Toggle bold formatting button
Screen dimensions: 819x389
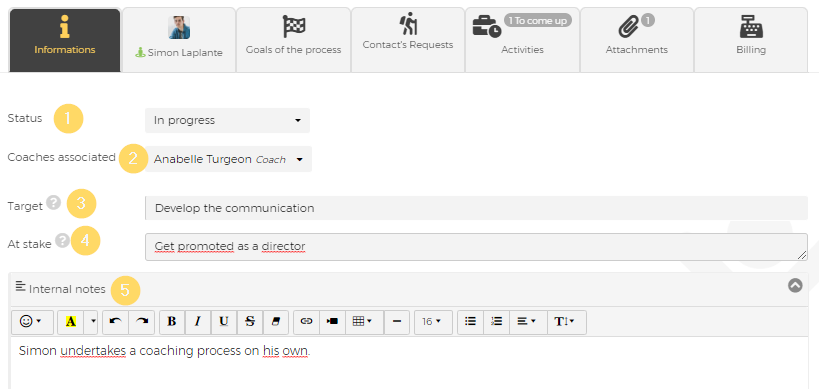tap(172, 322)
